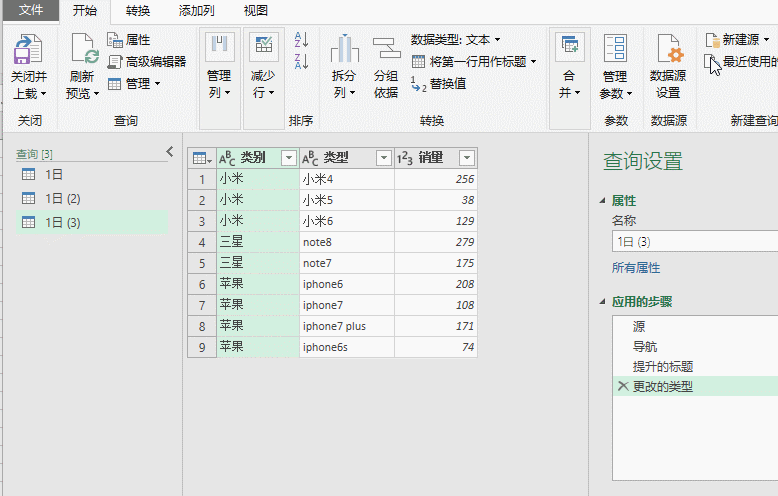Screen dimensions: 778x496
Task: Select the 源 applied step
Action: point(695,327)
